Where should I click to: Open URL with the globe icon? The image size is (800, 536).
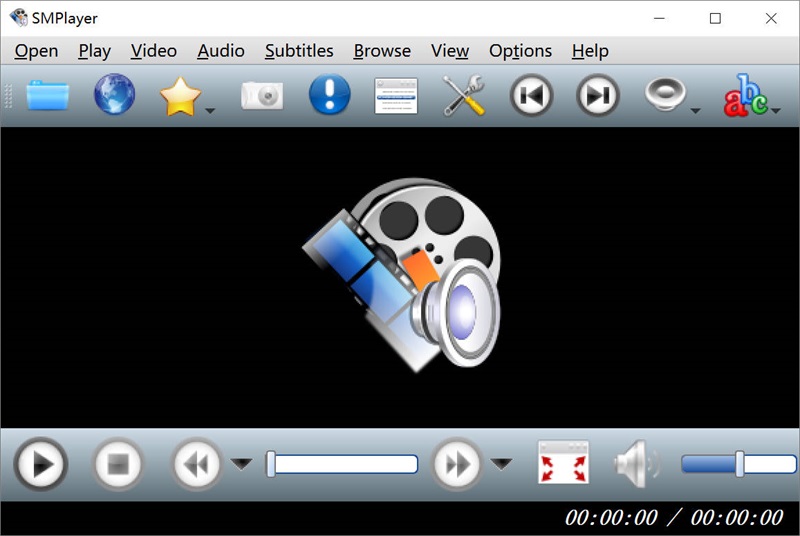click(114, 96)
